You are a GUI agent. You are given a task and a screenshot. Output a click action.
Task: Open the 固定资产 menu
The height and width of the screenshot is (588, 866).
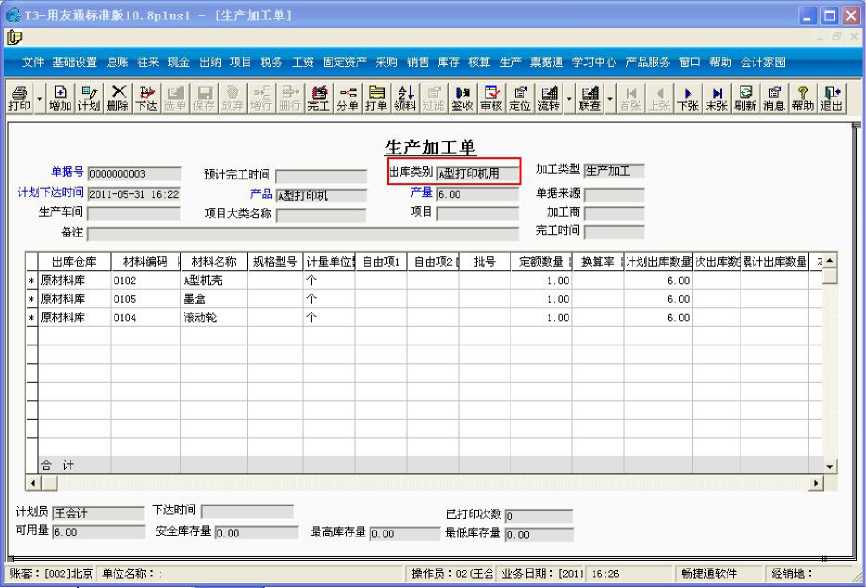[x=345, y=62]
